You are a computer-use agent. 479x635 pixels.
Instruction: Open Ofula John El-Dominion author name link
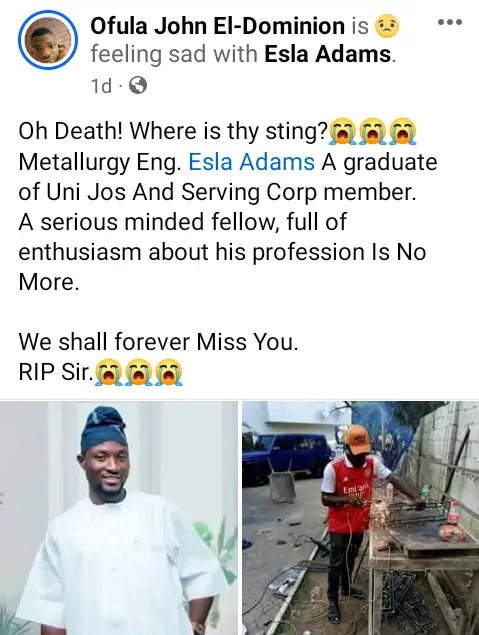pos(217,26)
